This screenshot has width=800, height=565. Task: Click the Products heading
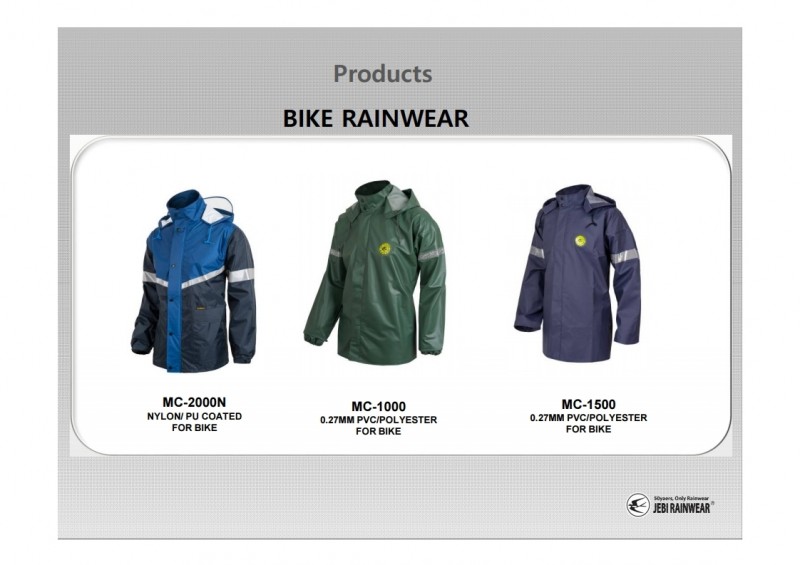pyautogui.click(x=383, y=73)
